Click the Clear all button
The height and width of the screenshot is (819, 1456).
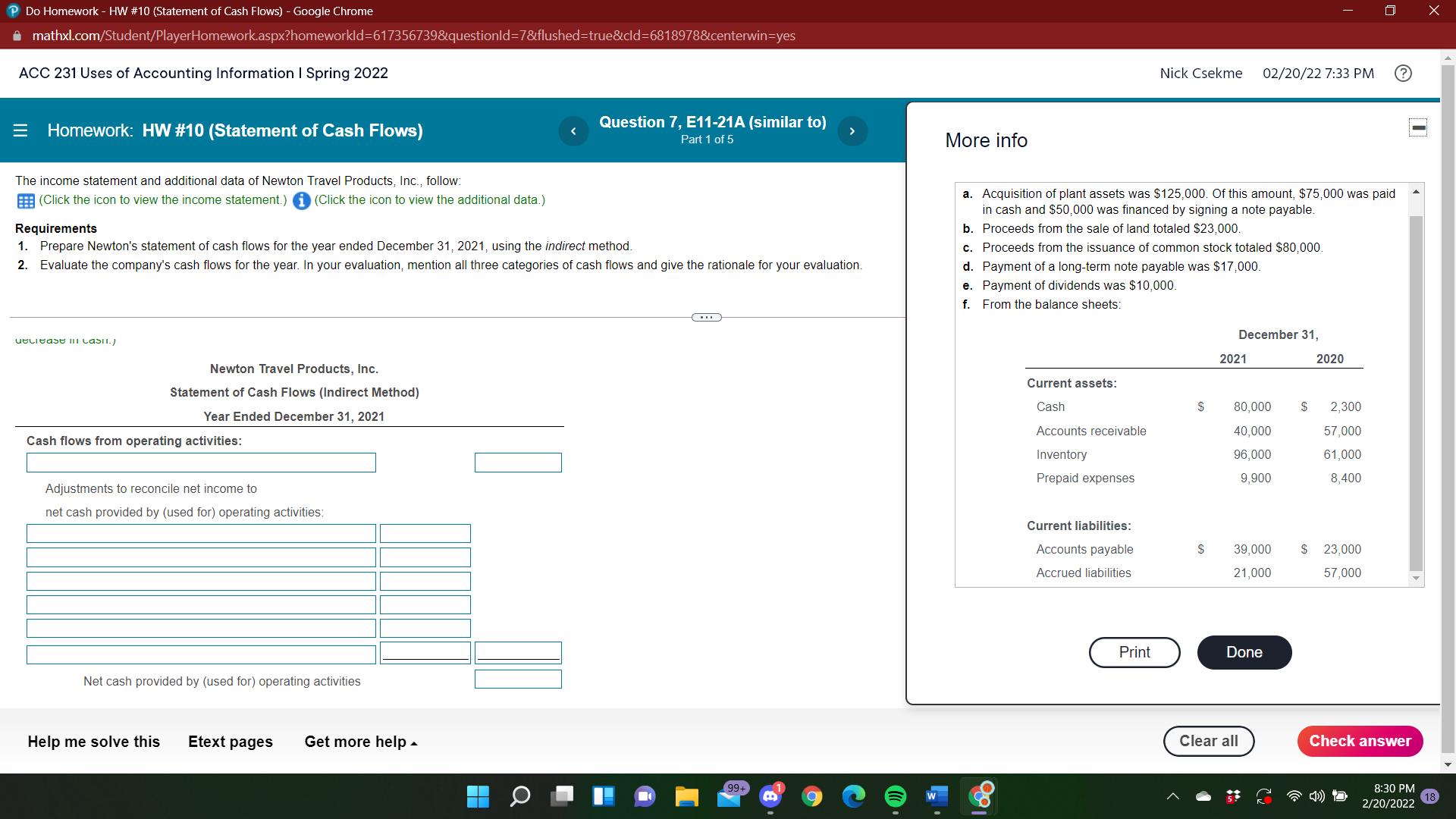1207,741
